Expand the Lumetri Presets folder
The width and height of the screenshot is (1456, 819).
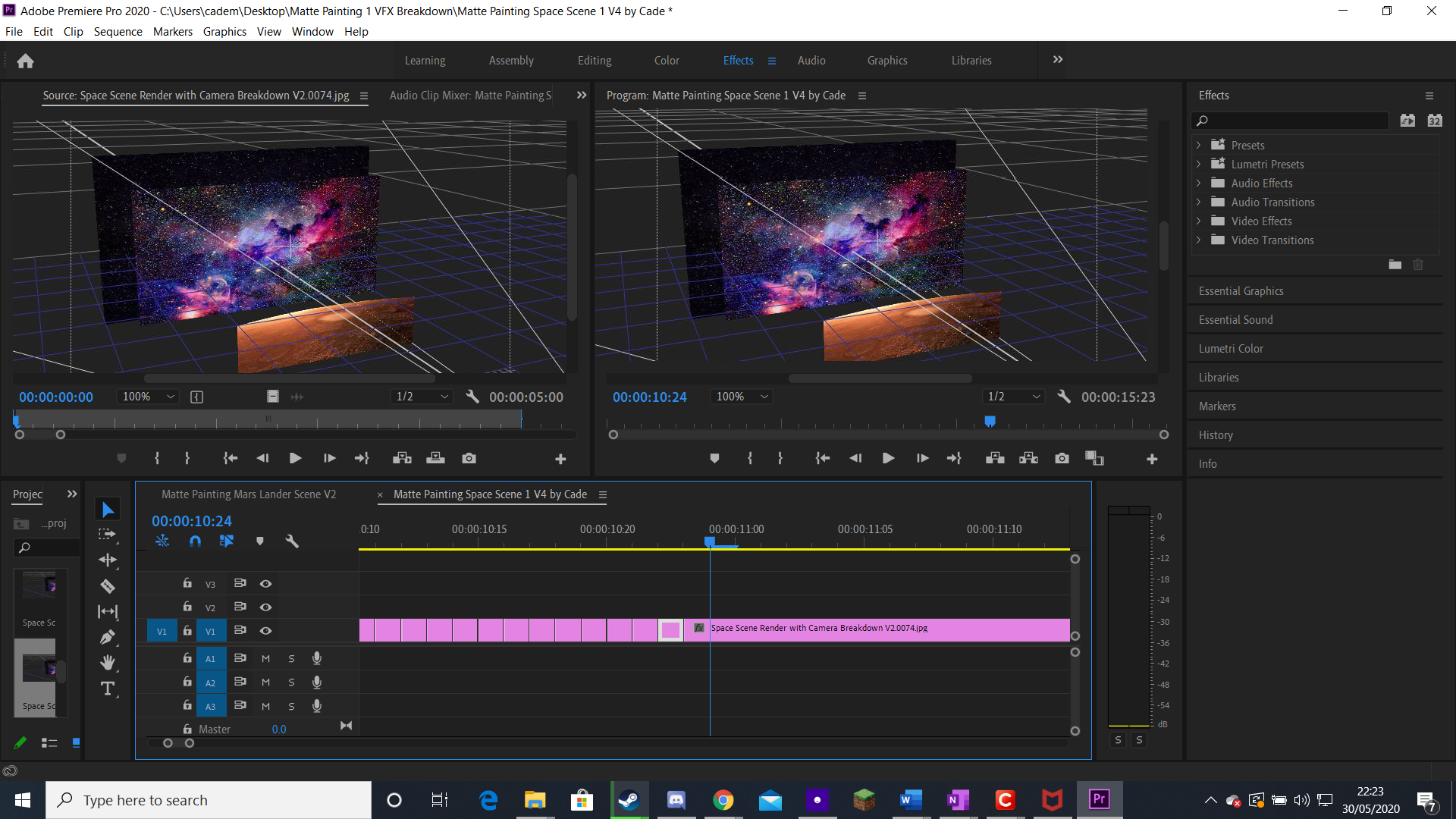(x=1198, y=164)
